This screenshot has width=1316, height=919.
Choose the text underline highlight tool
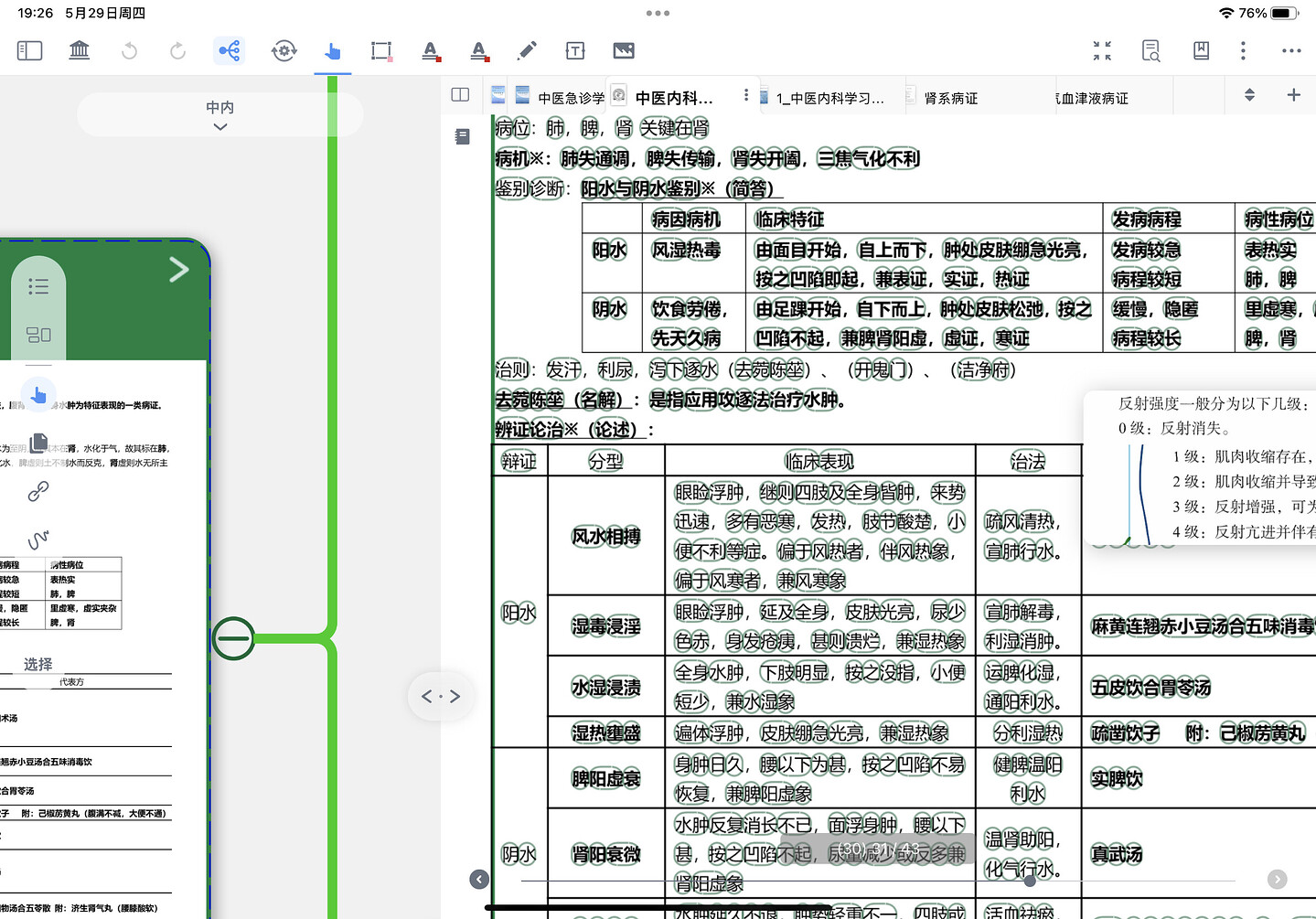[478, 51]
